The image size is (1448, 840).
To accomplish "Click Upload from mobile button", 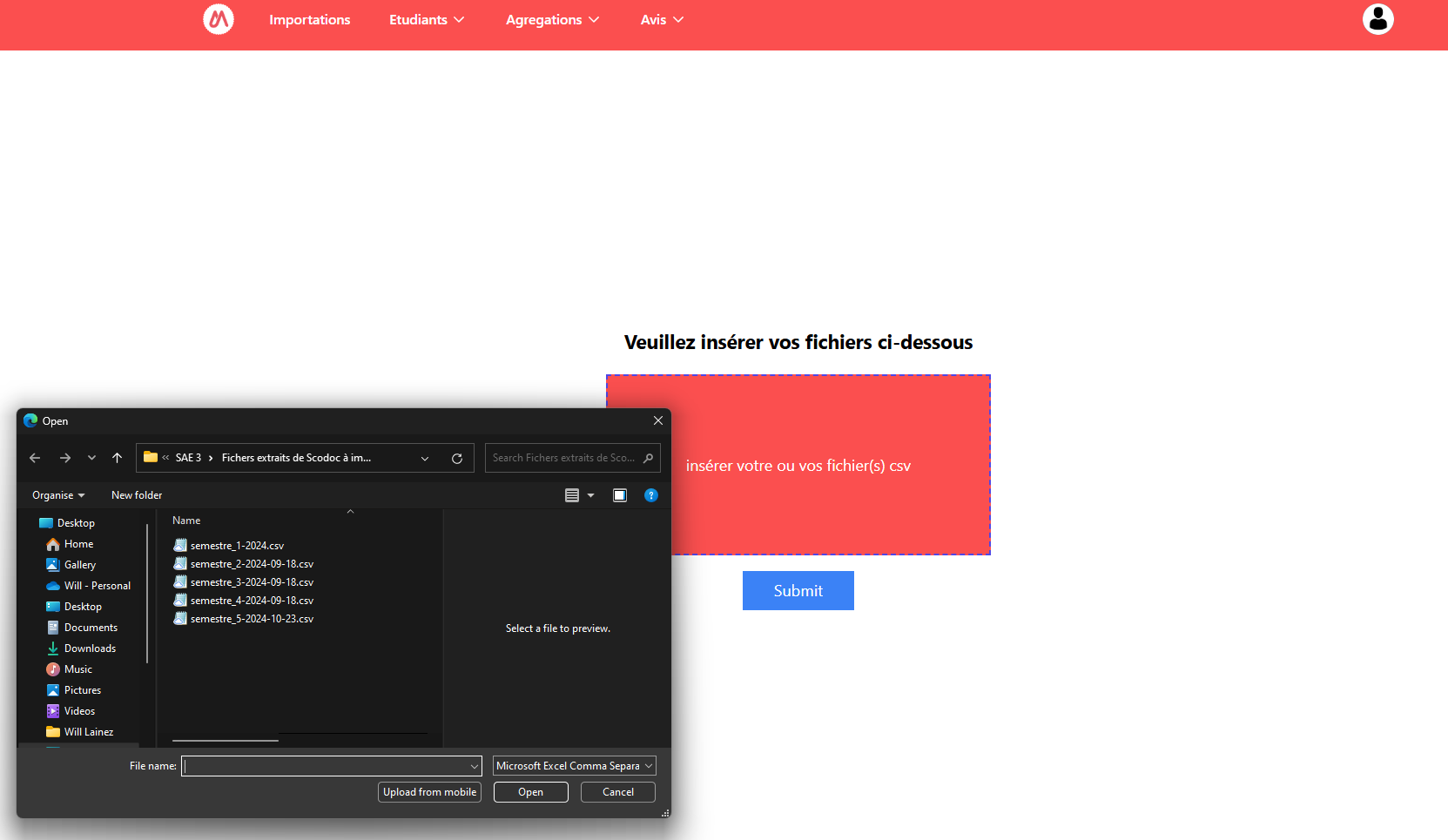I will [430, 792].
